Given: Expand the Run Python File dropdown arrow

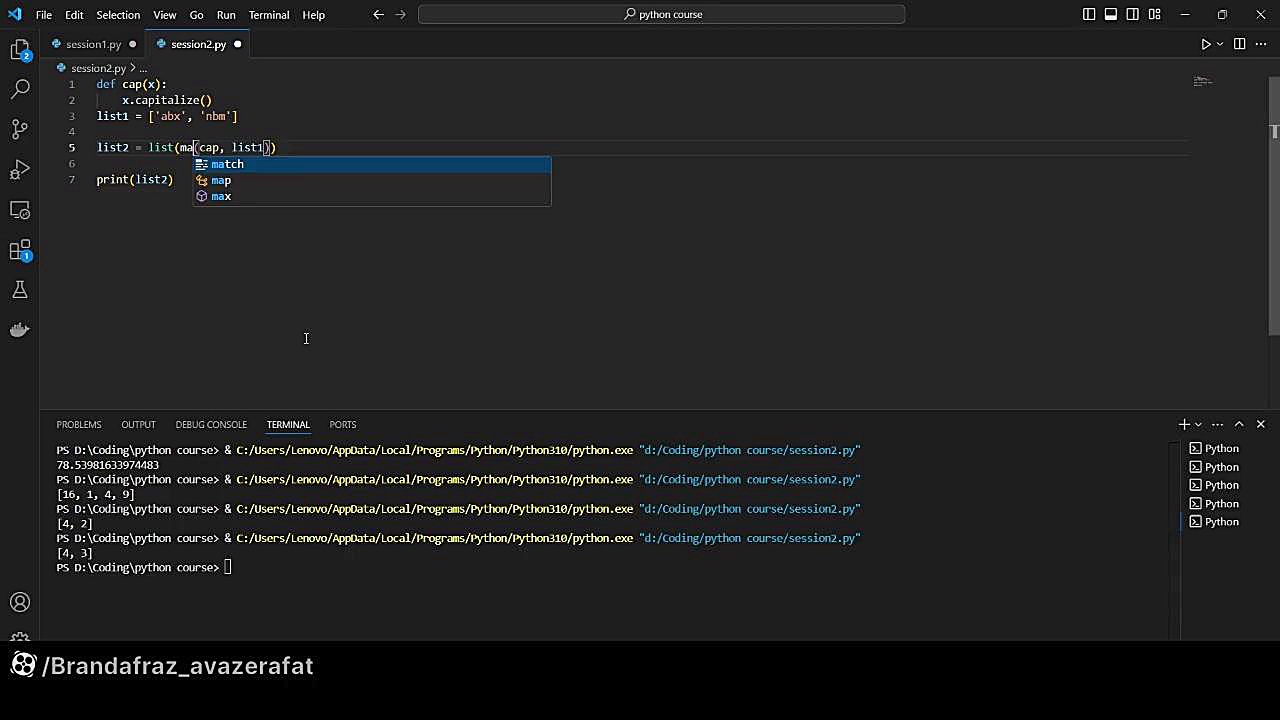Looking at the screenshot, I should click(x=1220, y=44).
